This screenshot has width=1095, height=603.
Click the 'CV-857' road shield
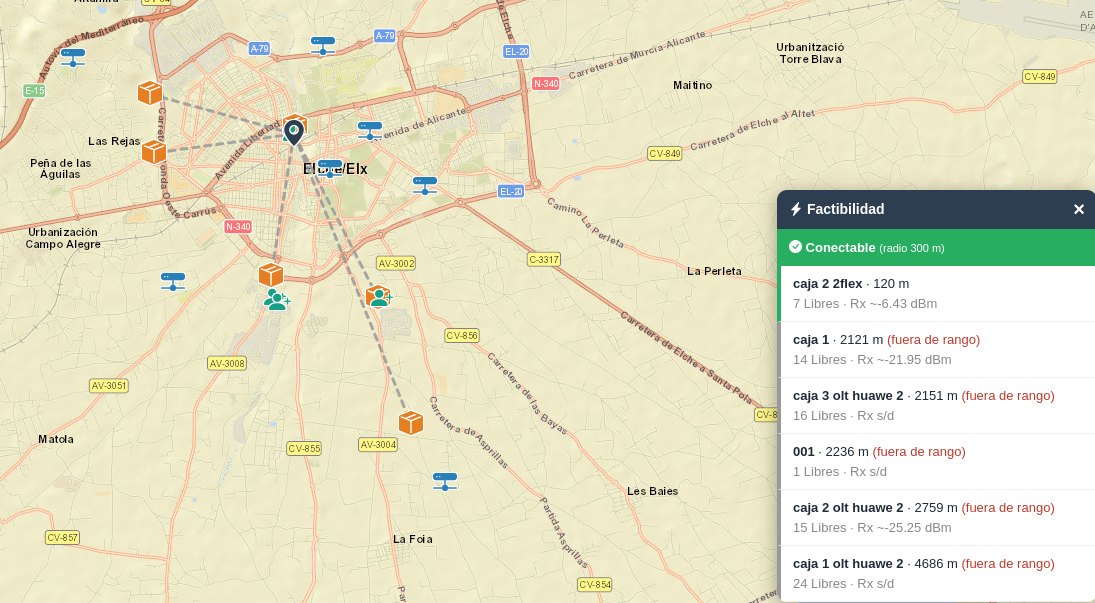(62, 537)
